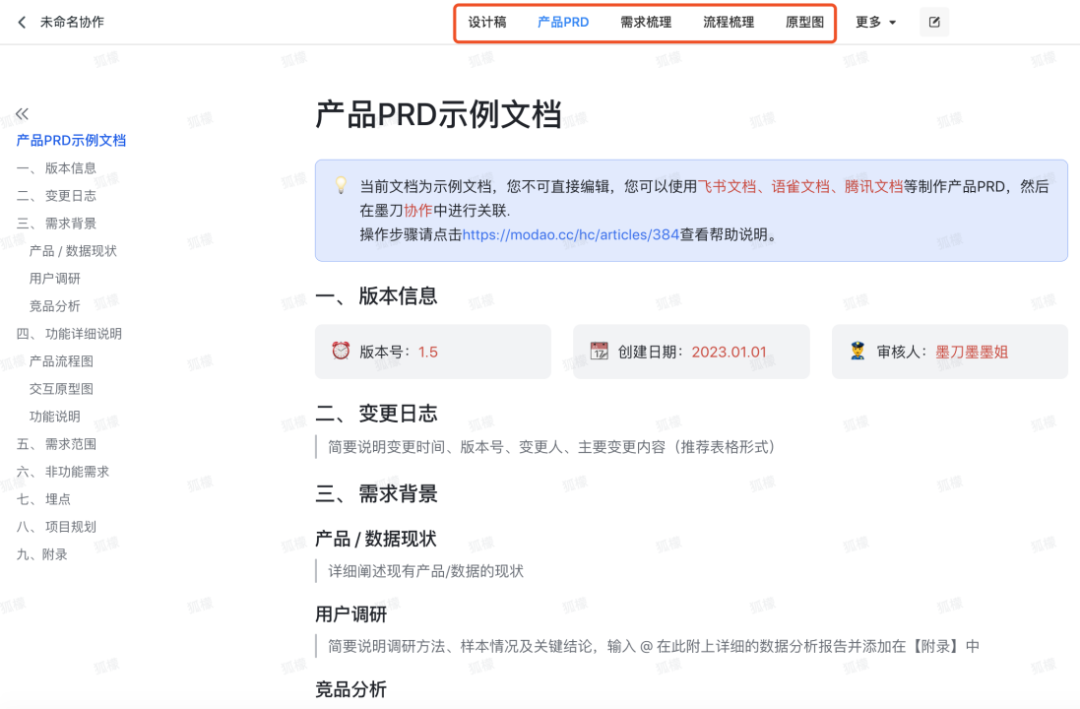1080x709 pixels.
Task: Jump to 九、附录 in outline
Action: coord(42,554)
